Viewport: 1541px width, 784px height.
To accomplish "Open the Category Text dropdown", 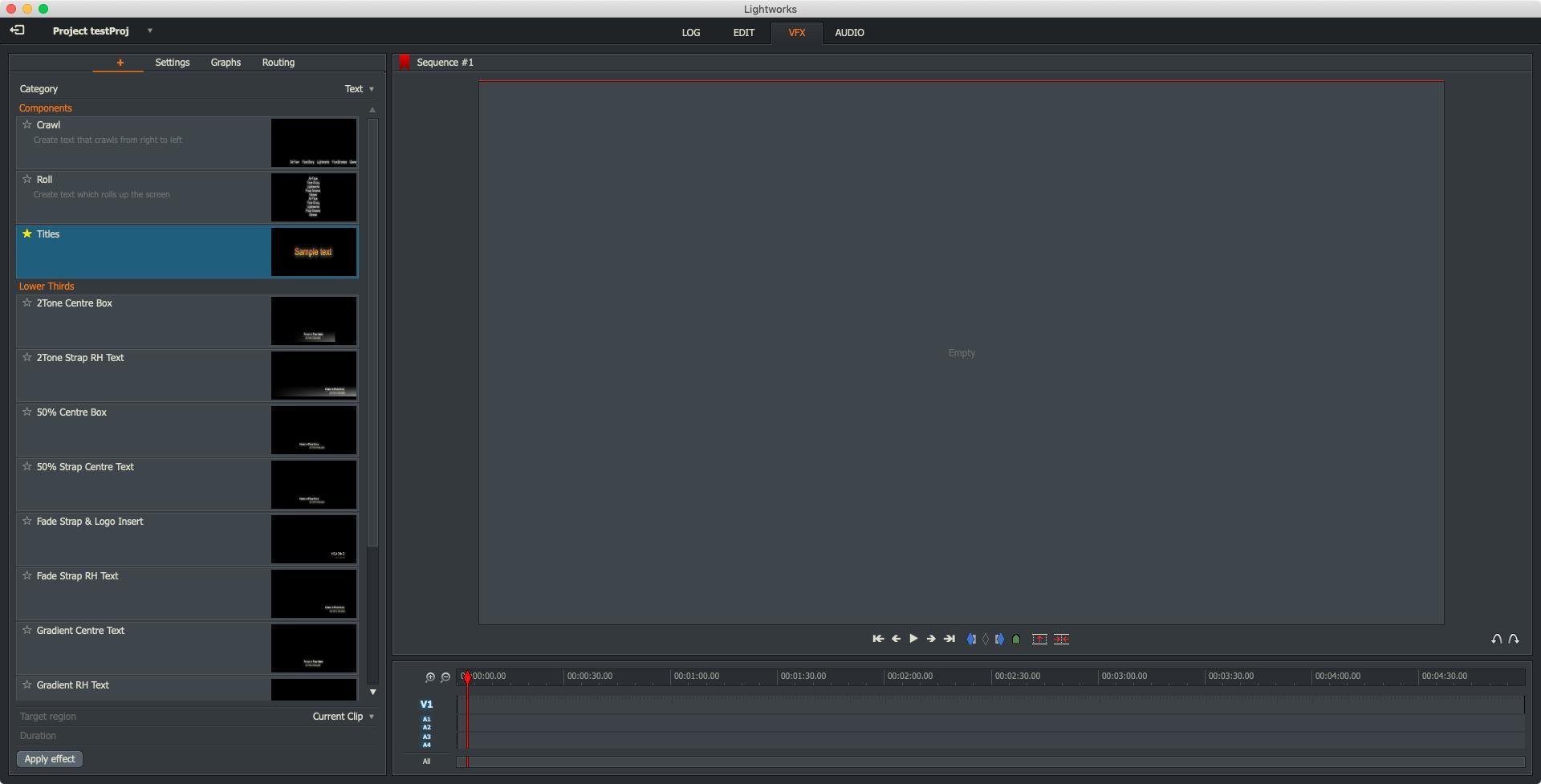I will pyautogui.click(x=360, y=89).
